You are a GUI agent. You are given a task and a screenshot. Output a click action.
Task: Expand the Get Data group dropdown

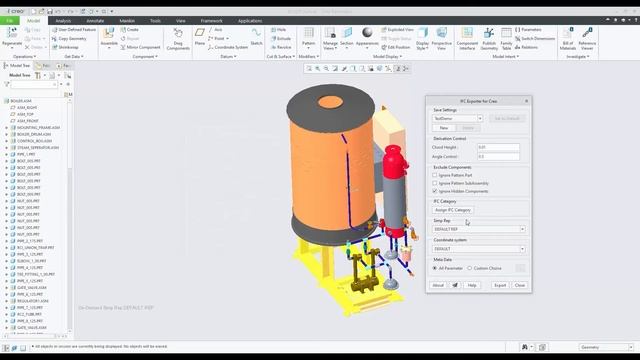(74, 57)
